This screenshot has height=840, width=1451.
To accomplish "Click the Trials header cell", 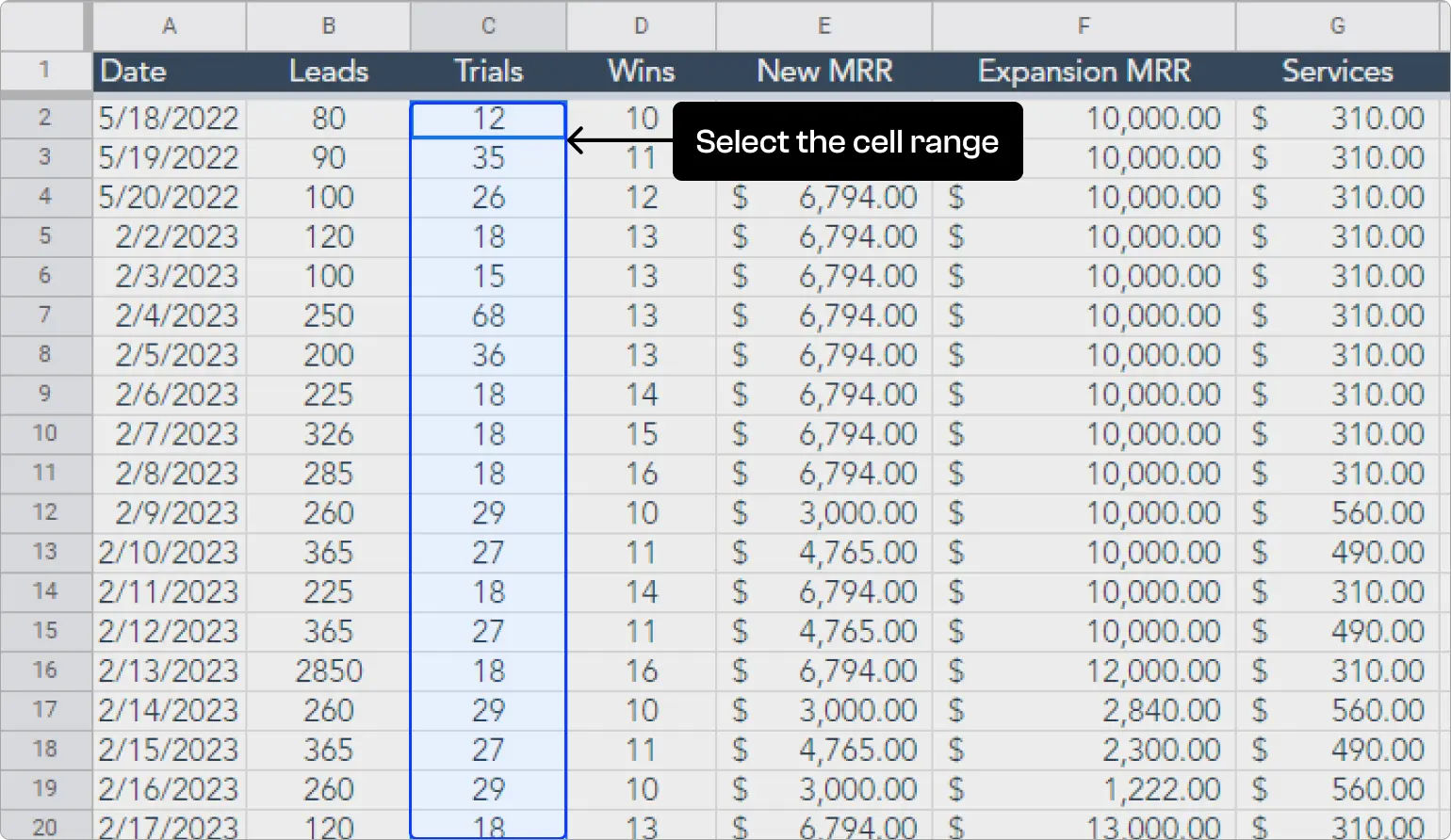I will coord(487,71).
